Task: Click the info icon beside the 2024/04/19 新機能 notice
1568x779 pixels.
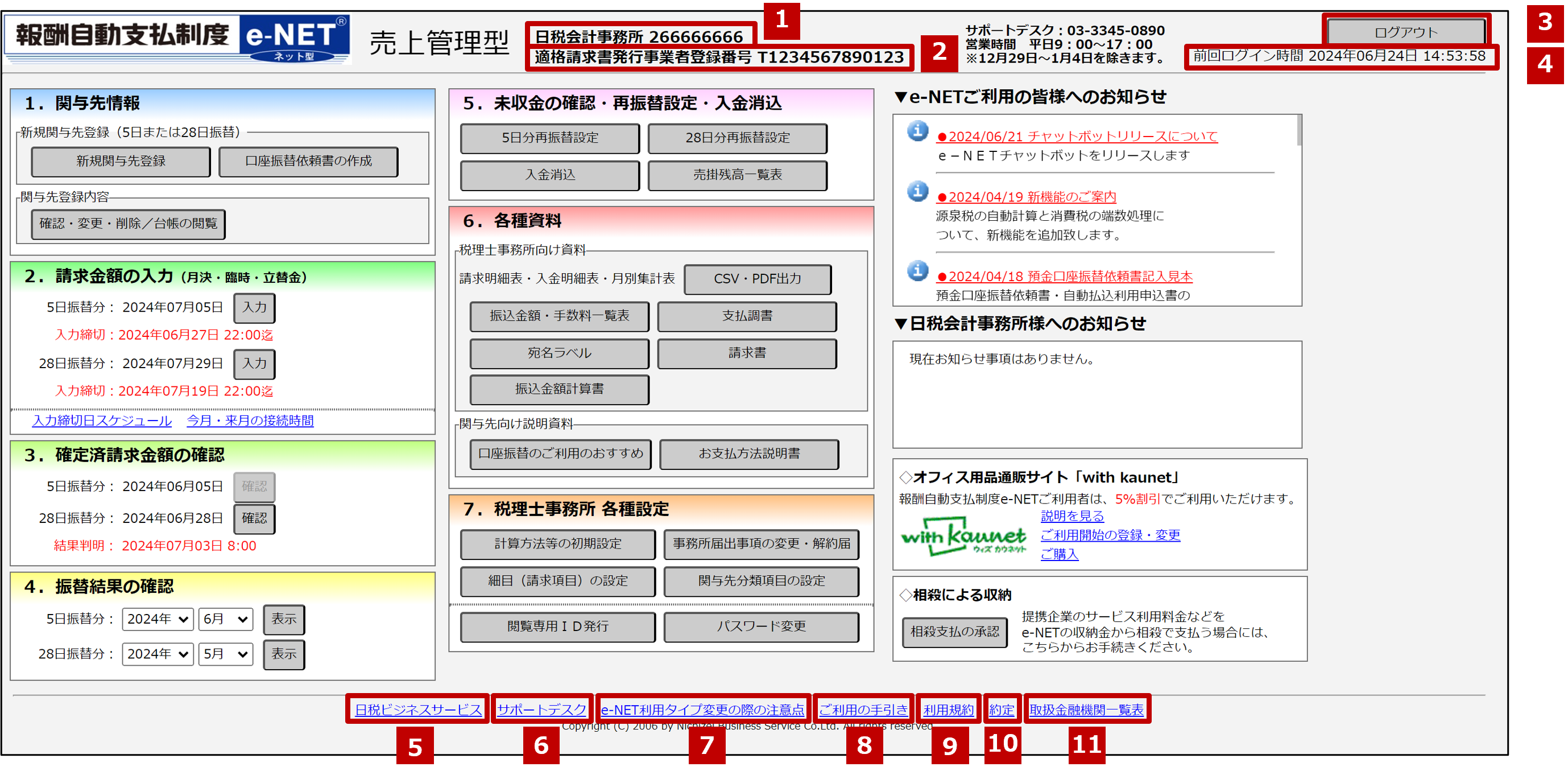Action: click(917, 191)
